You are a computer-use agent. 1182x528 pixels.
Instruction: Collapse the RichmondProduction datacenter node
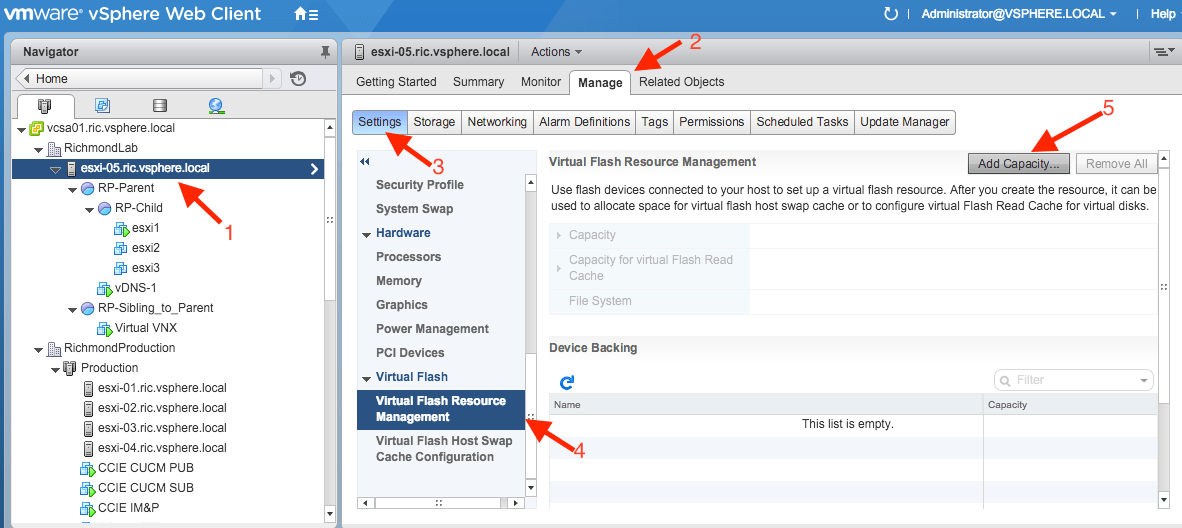pos(38,349)
